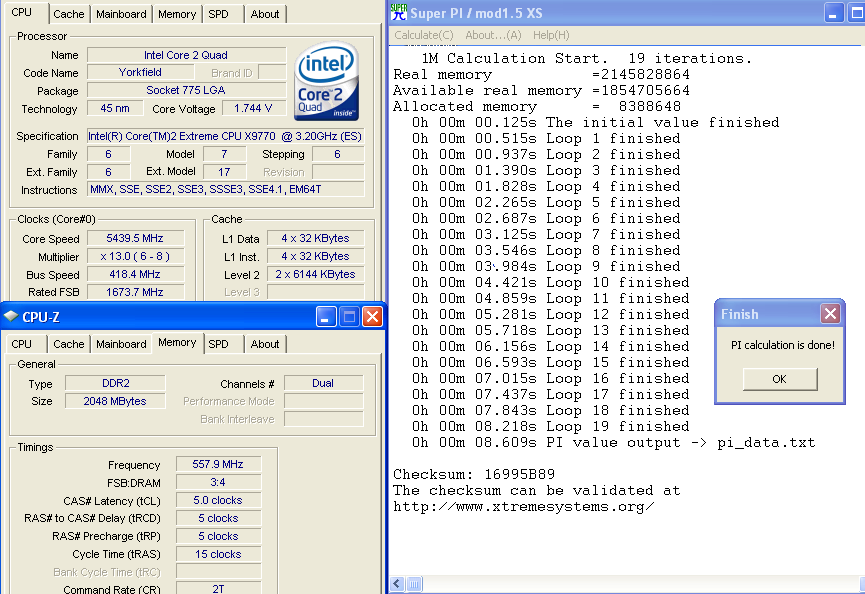865x594 pixels.
Task: Click the Instructions field listing MMX, SSE
Action: click(226, 189)
